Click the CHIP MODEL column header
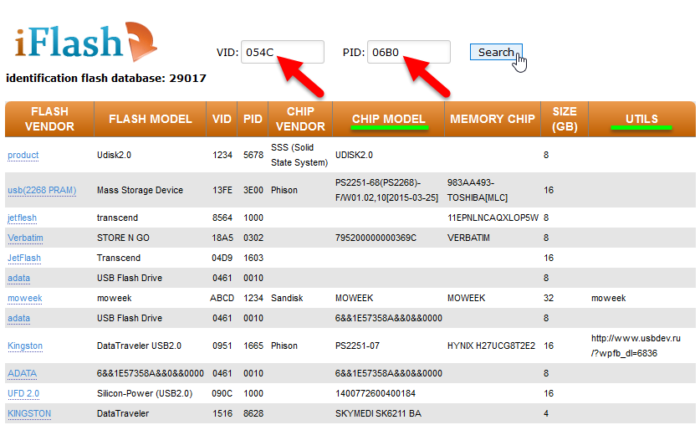 tap(388, 119)
